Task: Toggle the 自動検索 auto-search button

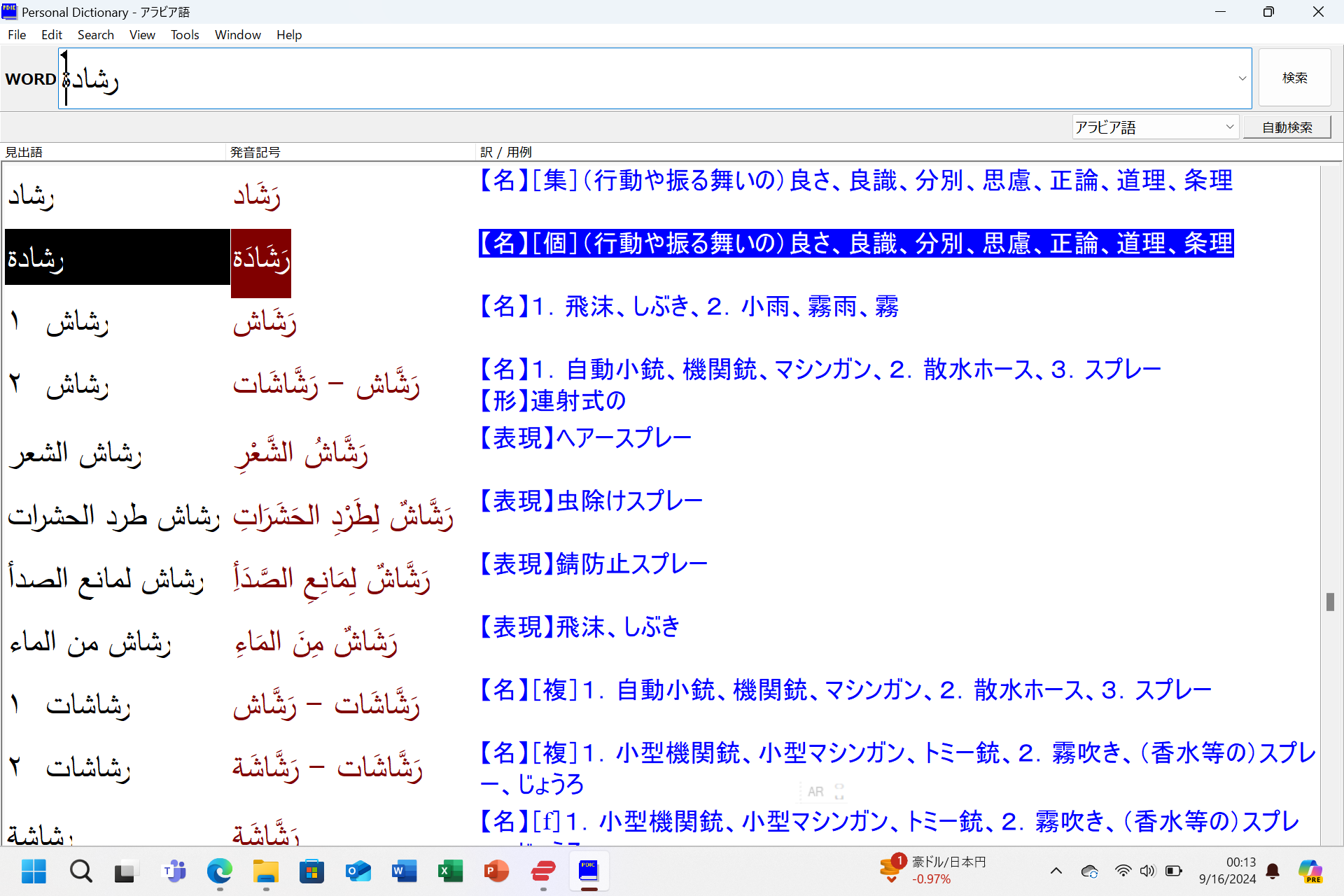Action: [x=1287, y=127]
